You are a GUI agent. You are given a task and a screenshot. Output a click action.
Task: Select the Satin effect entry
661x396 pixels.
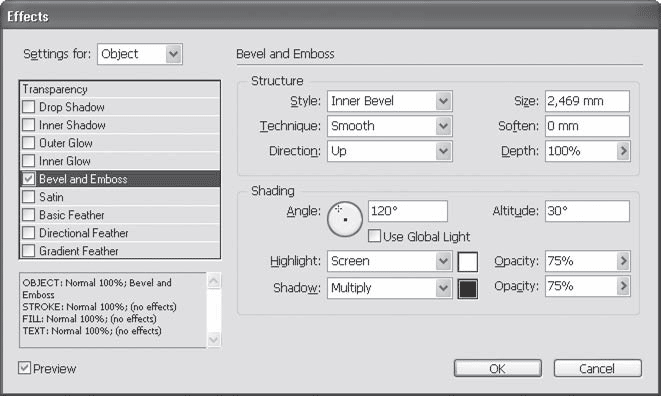(x=120, y=197)
